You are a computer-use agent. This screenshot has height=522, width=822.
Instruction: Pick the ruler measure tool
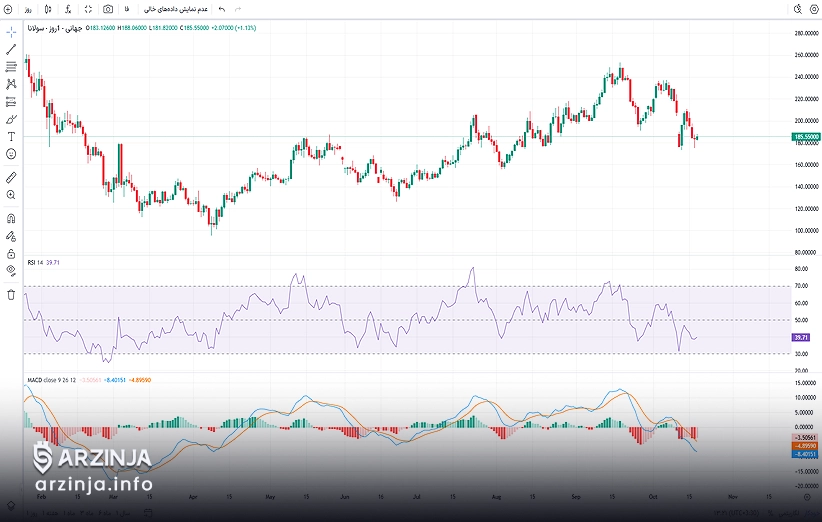(11, 177)
